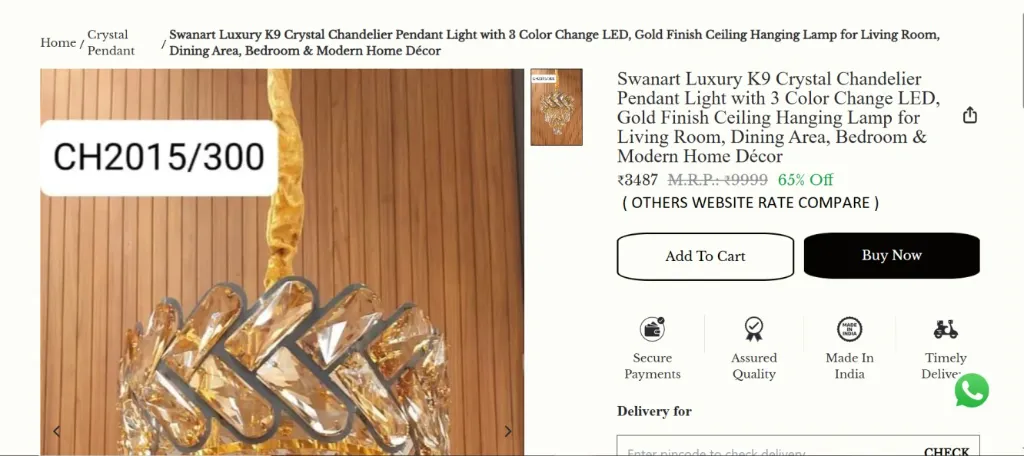1024x456 pixels.
Task: Click the Made In India badge icon
Action: (x=849, y=329)
